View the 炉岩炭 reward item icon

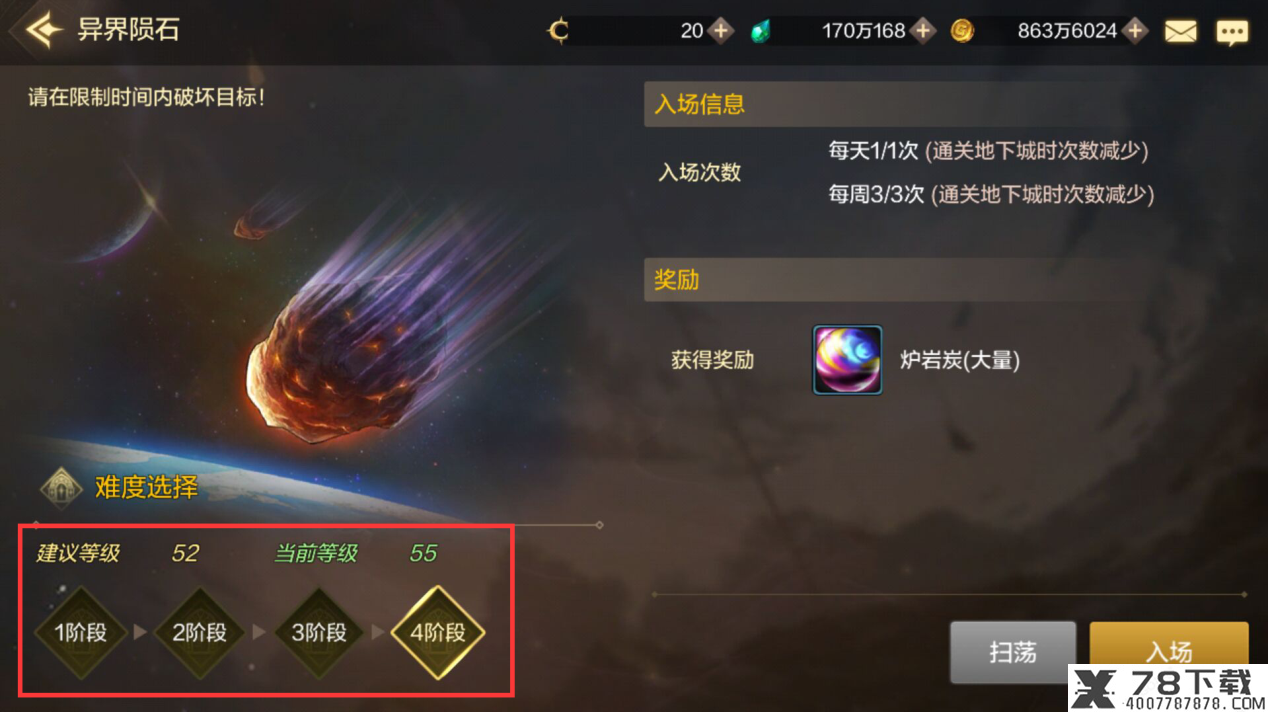tap(847, 360)
